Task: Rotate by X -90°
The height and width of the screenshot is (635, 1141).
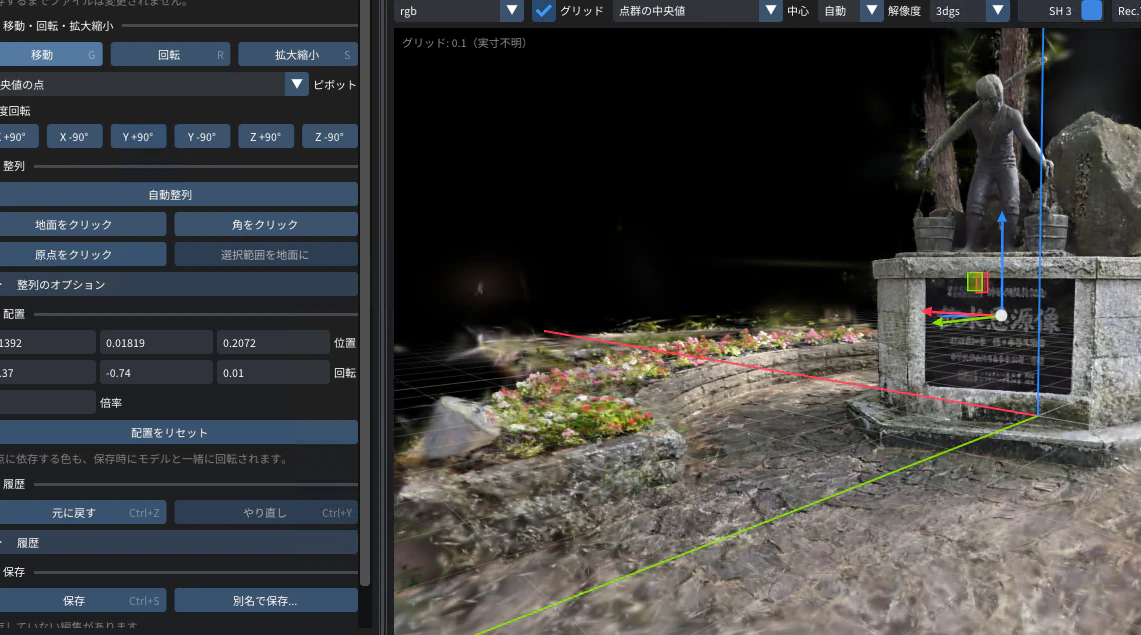Action: (74, 137)
